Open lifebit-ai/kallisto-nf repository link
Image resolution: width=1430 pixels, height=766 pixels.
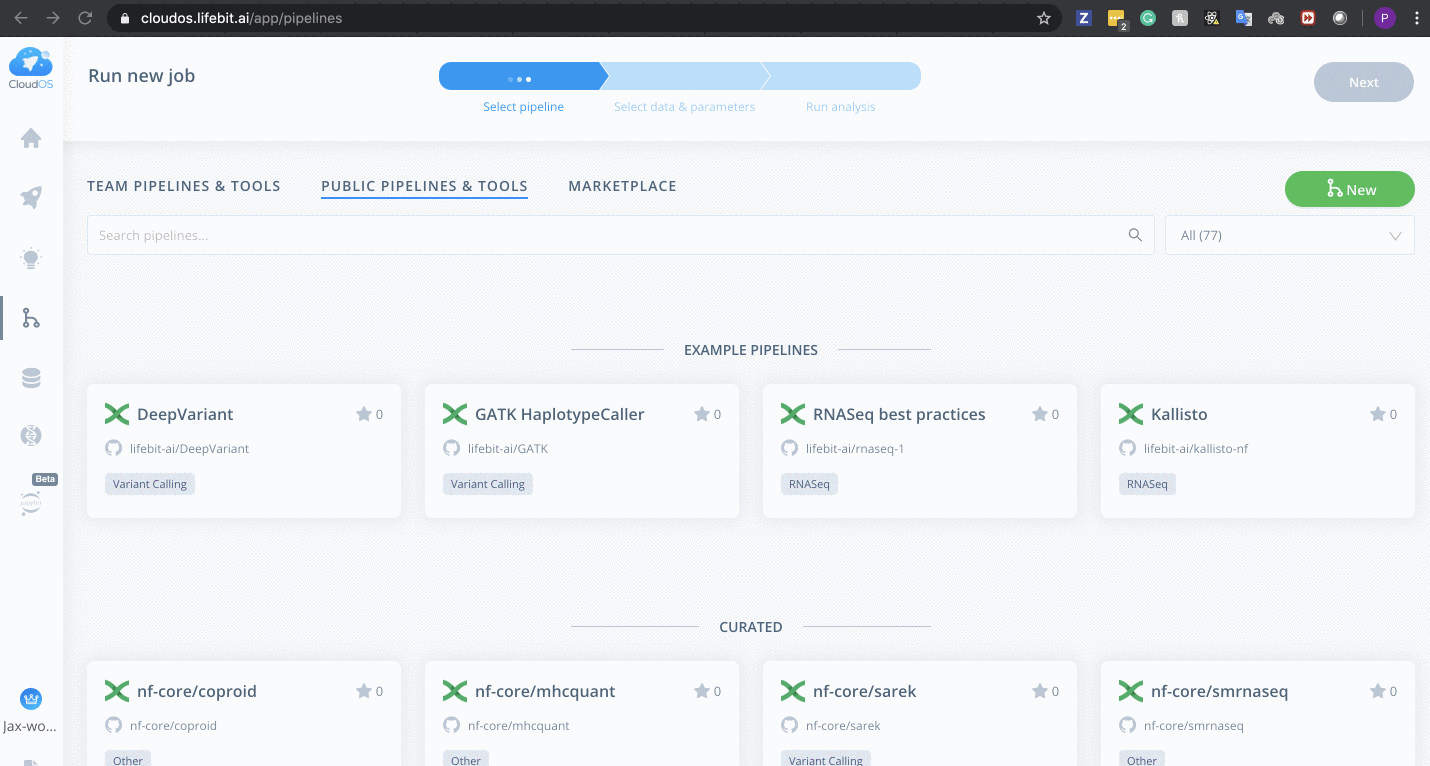click(x=1196, y=448)
